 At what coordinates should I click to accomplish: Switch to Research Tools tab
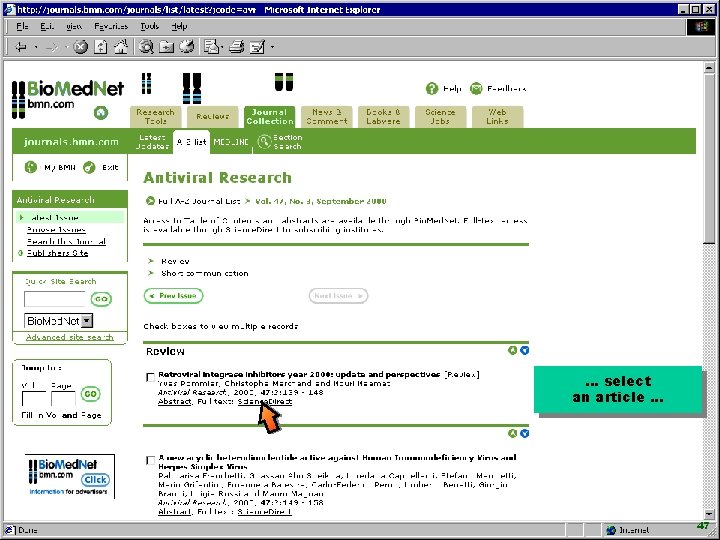[156, 117]
